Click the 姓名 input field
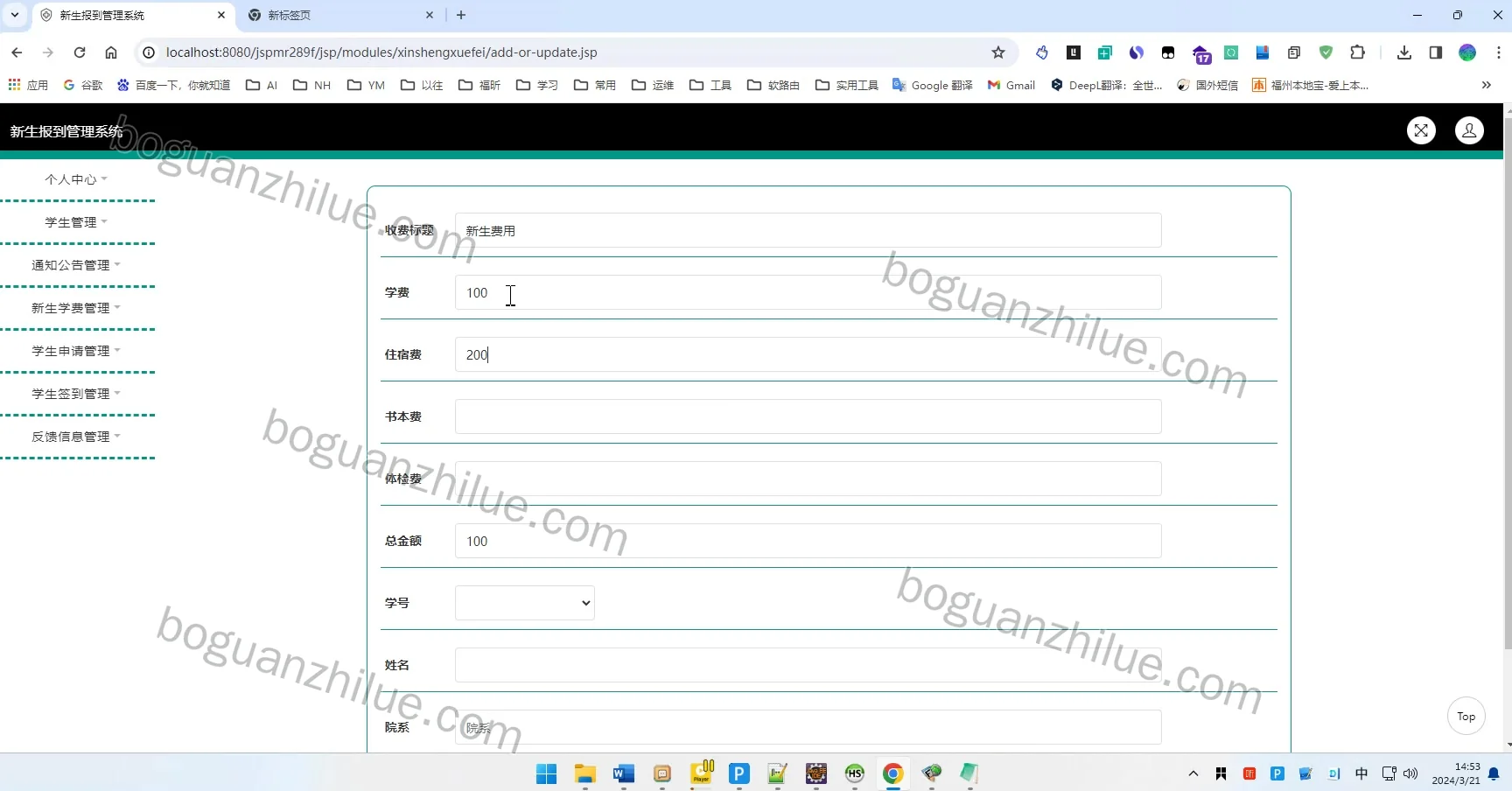This screenshot has height=791, width=1512. click(808, 665)
